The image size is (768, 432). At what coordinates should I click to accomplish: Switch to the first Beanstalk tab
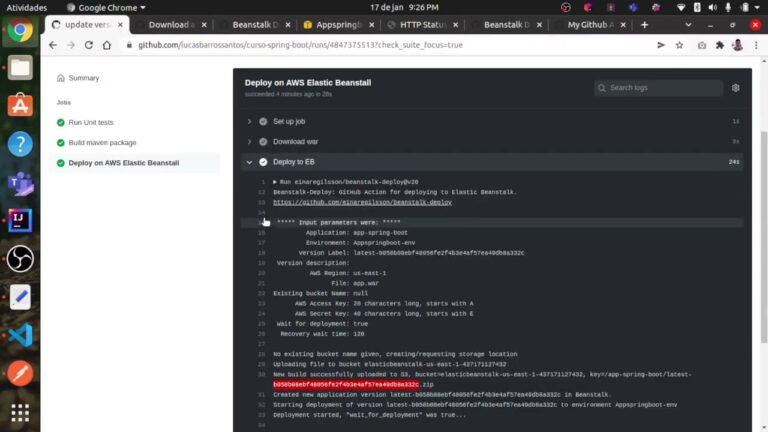(x=255, y=24)
